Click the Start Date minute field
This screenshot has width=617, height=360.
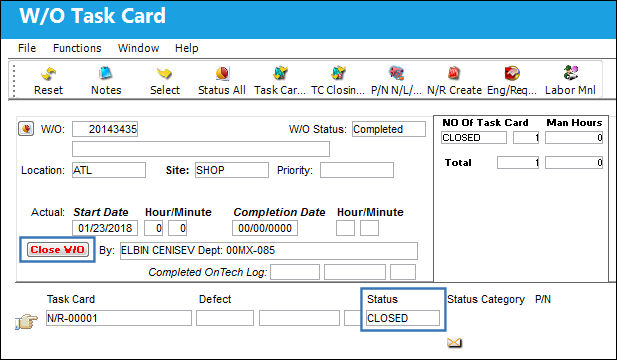point(177,228)
